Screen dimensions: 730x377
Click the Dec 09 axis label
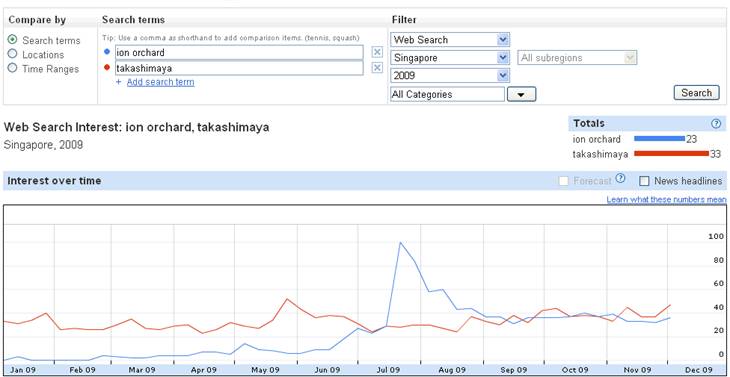699,370
